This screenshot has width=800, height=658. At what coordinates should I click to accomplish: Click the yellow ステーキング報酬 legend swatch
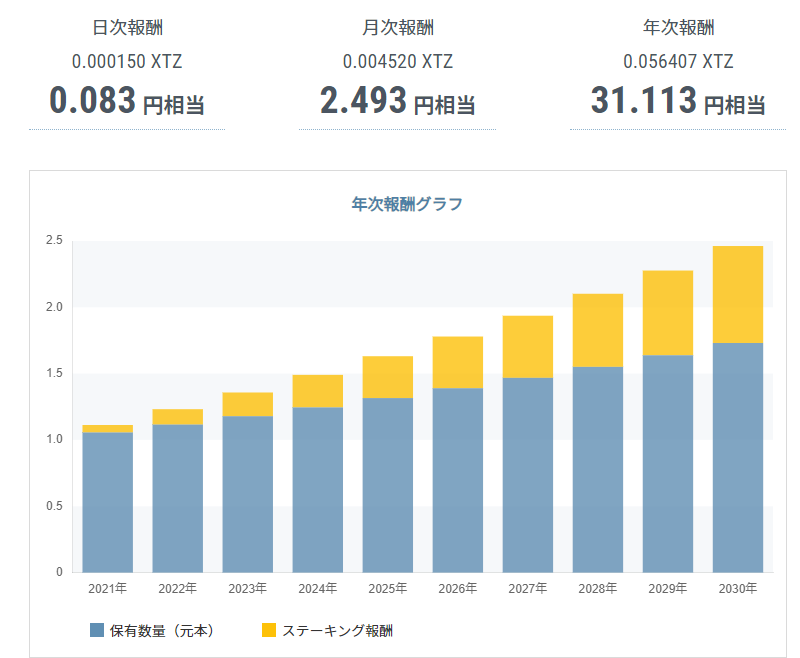(x=268, y=630)
